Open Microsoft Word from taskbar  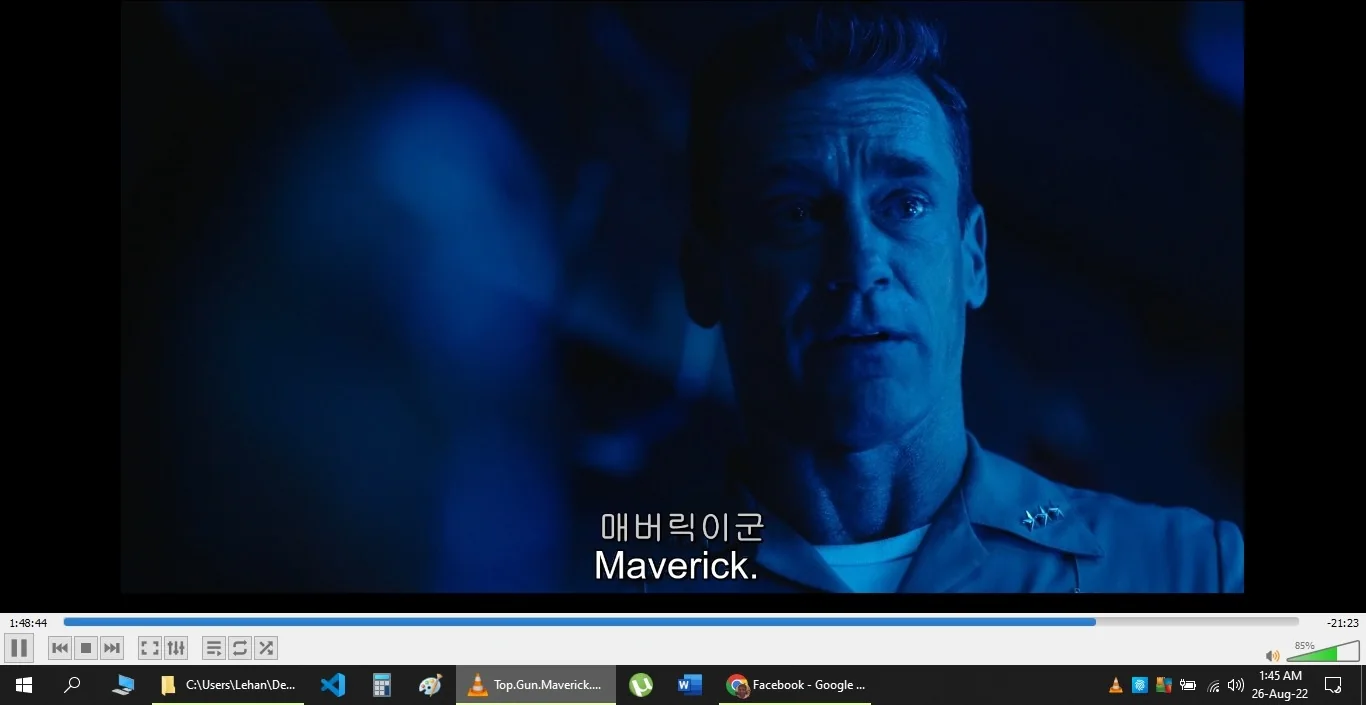point(690,685)
